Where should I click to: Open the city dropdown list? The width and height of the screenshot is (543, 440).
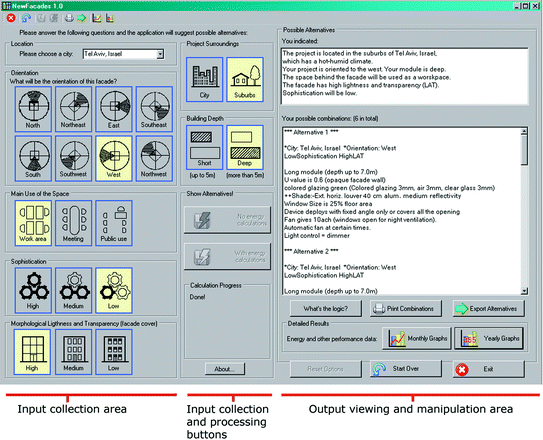pos(160,54)
